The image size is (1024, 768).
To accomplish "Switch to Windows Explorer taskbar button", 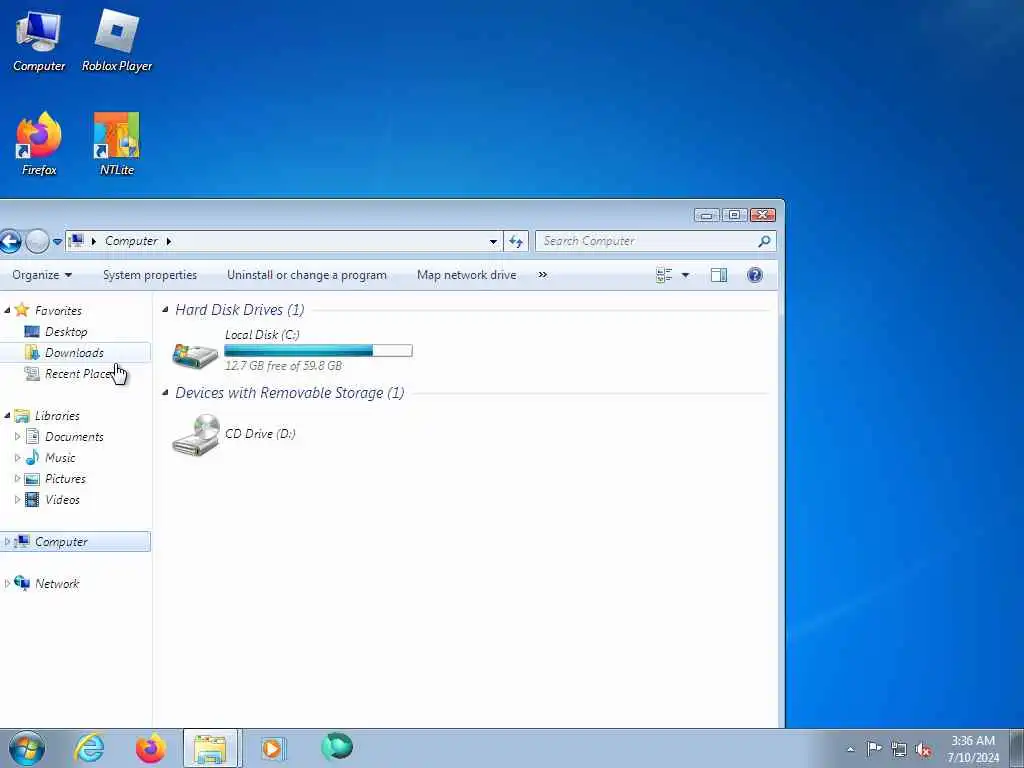I will pos(211,748).
